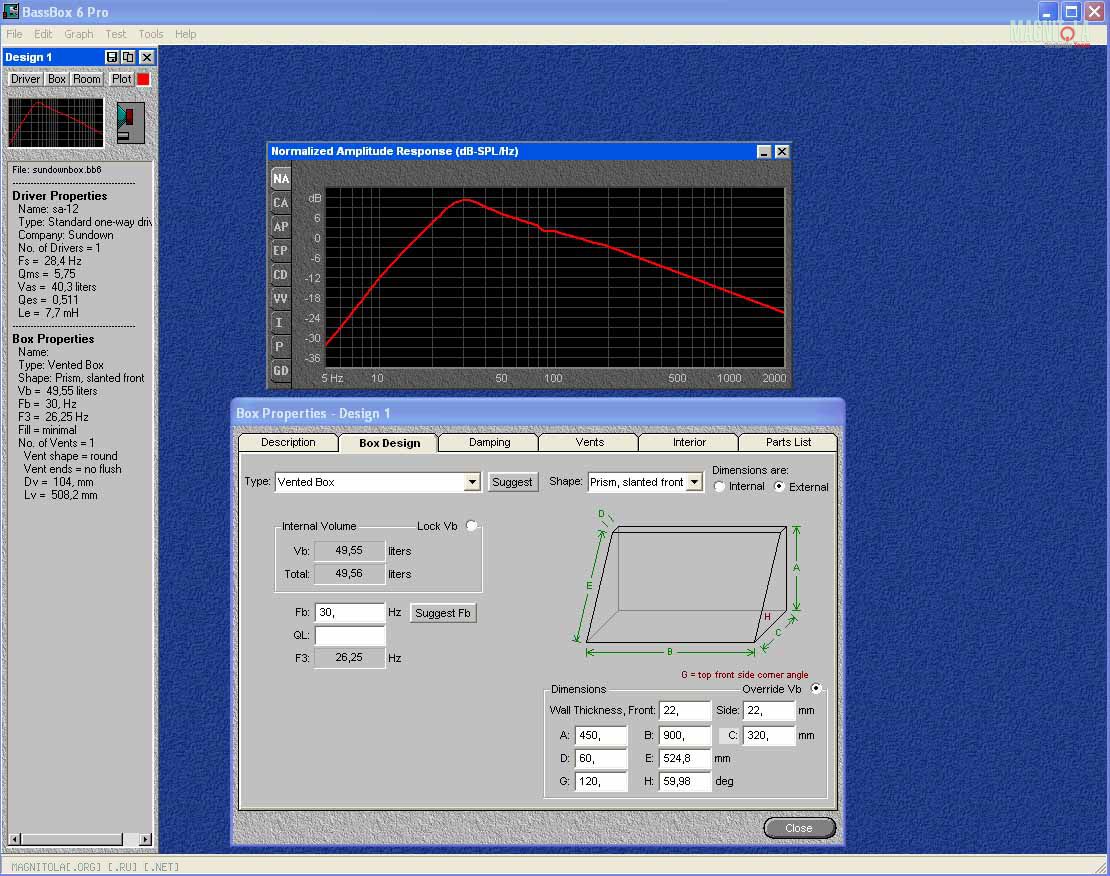
Task: Click the Fb input field
Action: pyautogui.click(x=350, y=613)
